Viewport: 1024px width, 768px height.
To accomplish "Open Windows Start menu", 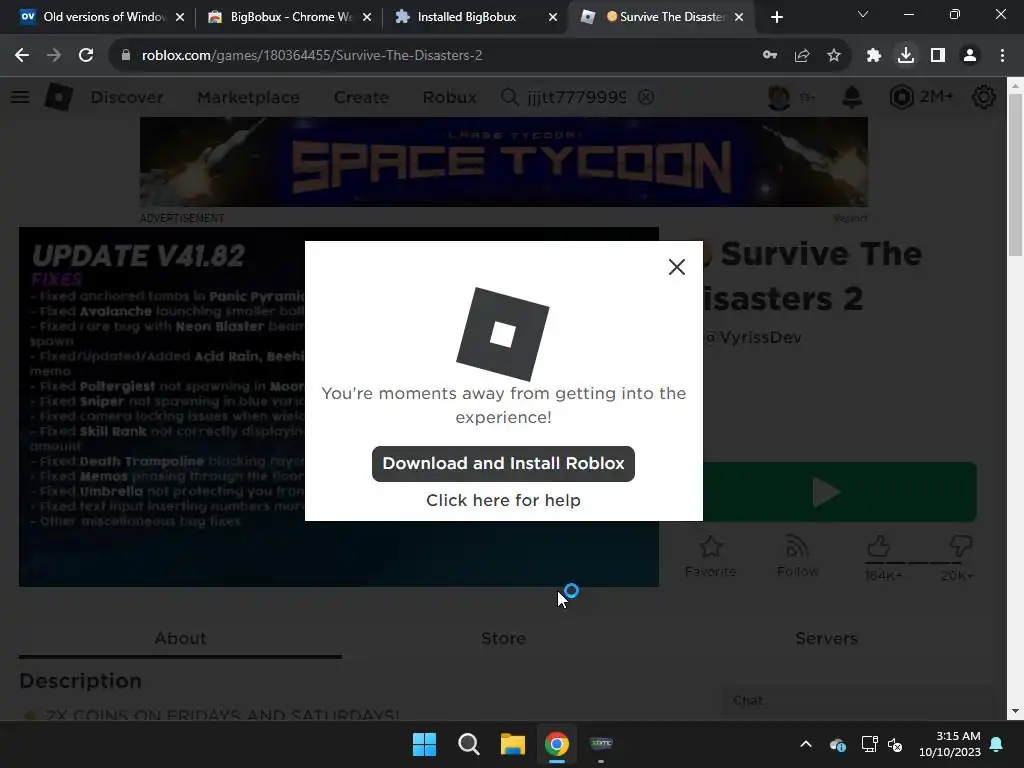I will click(x=424, y=744).
